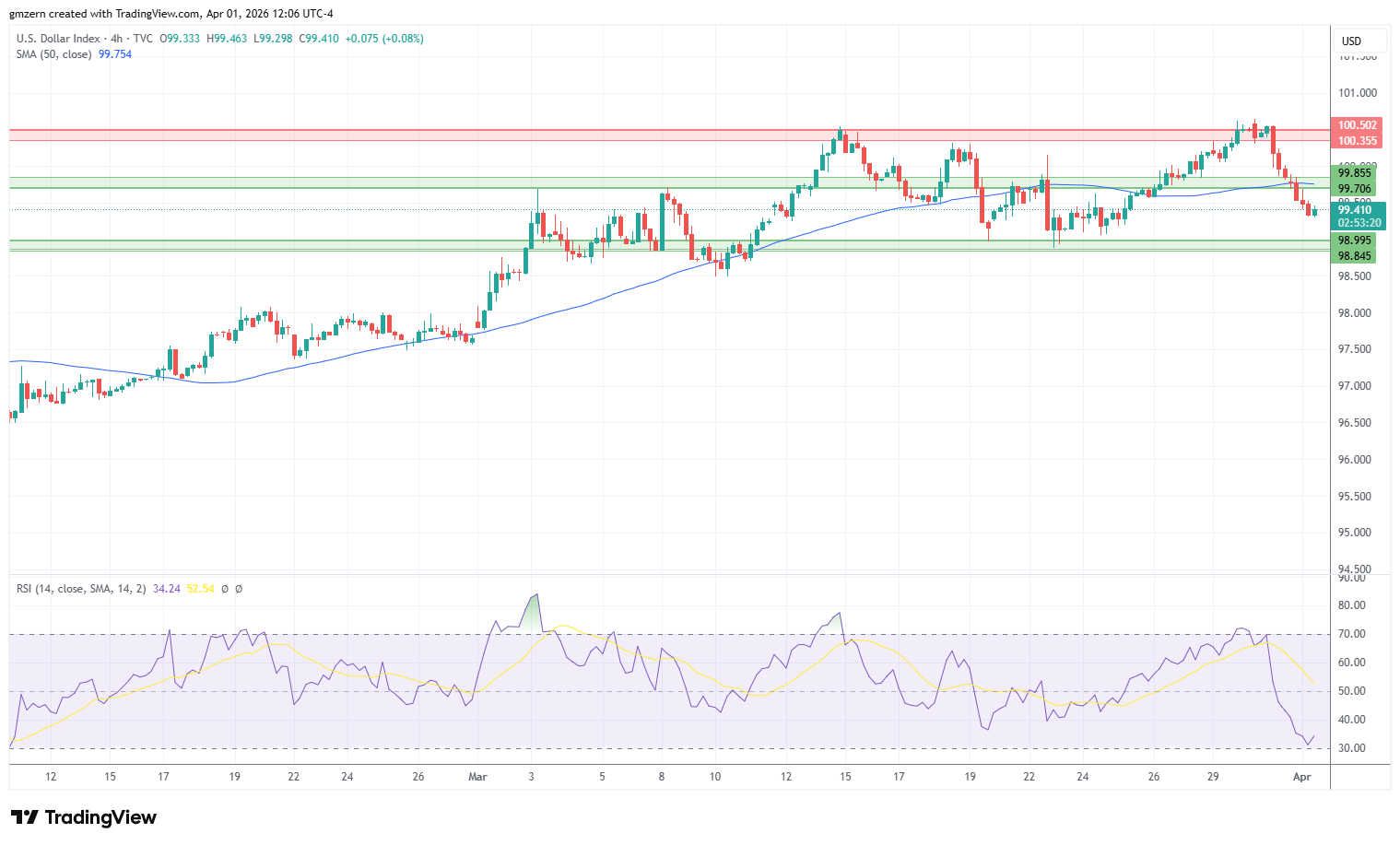Click the RSI (14, close, SMA, 14, 2) legend

[x=81, y=588]
